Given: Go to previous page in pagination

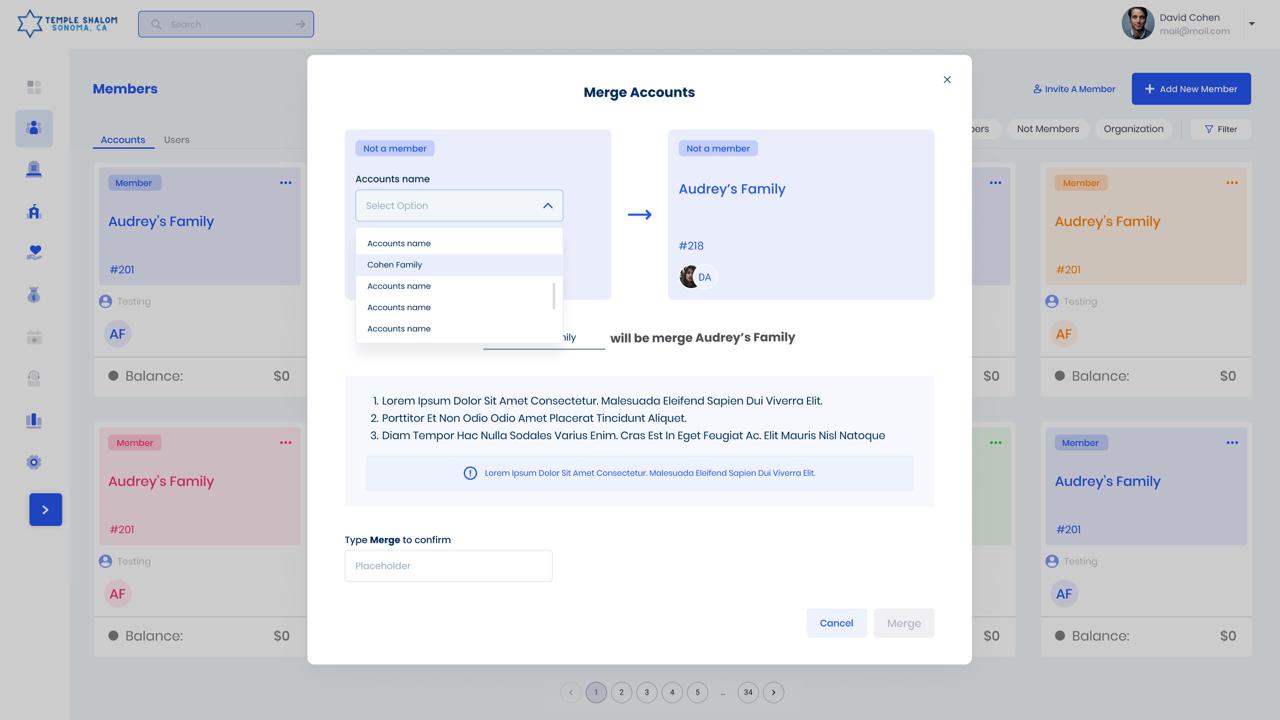Looking at the screenshot, I should click(571, 692).
